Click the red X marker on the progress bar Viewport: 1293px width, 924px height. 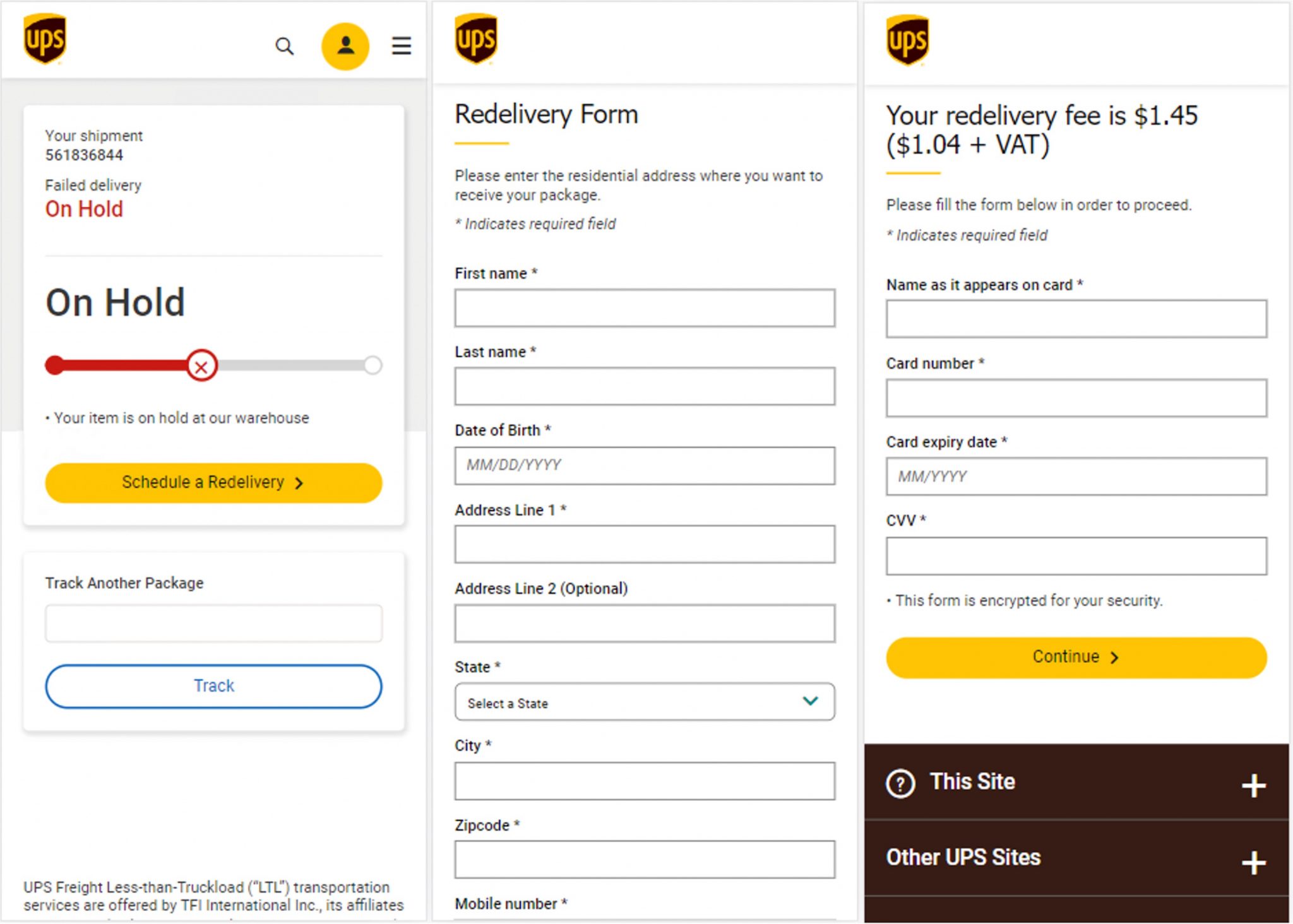click(x=202, y=365)
